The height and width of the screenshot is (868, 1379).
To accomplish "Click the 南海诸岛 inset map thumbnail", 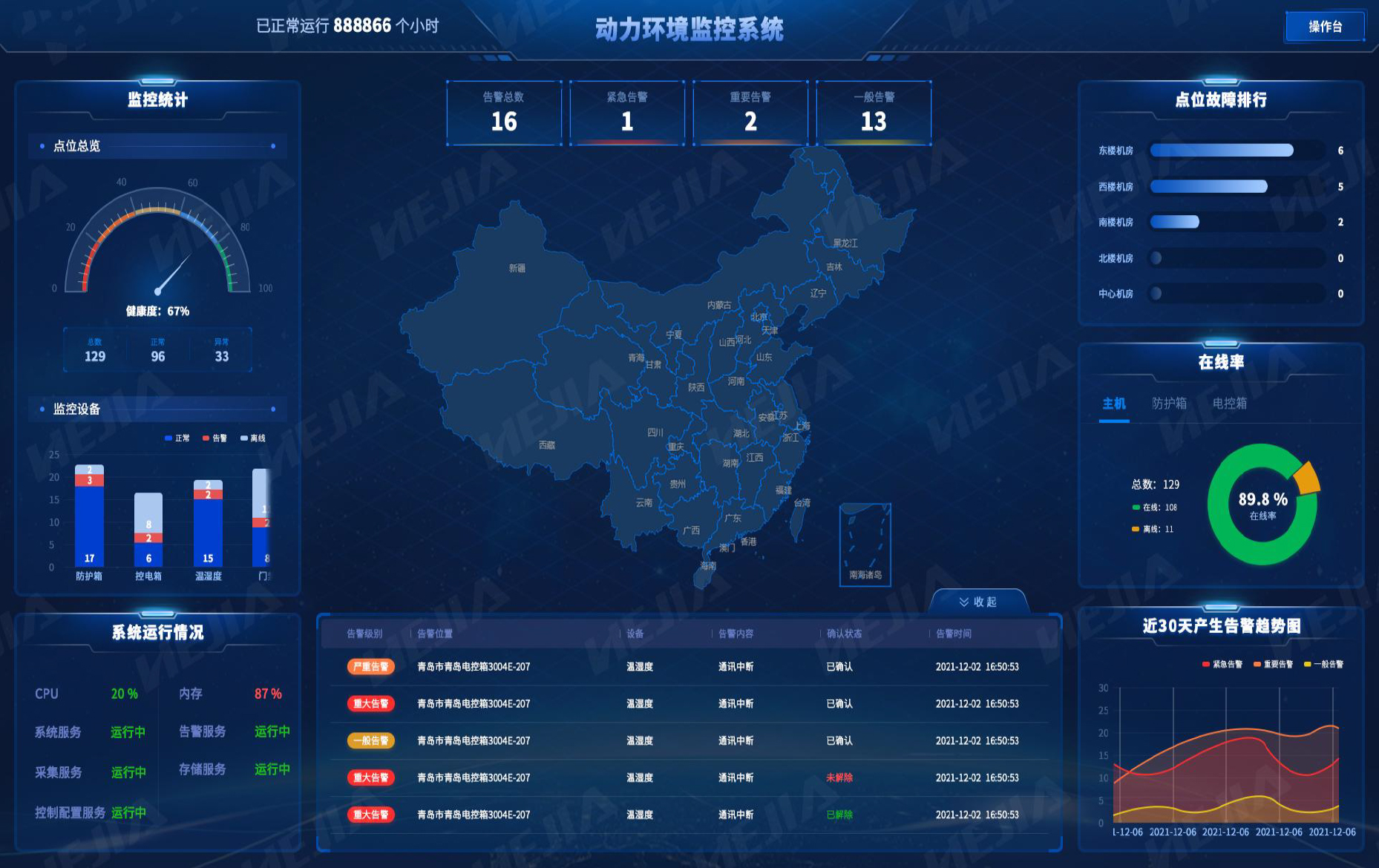I will (x=865, y=545).
